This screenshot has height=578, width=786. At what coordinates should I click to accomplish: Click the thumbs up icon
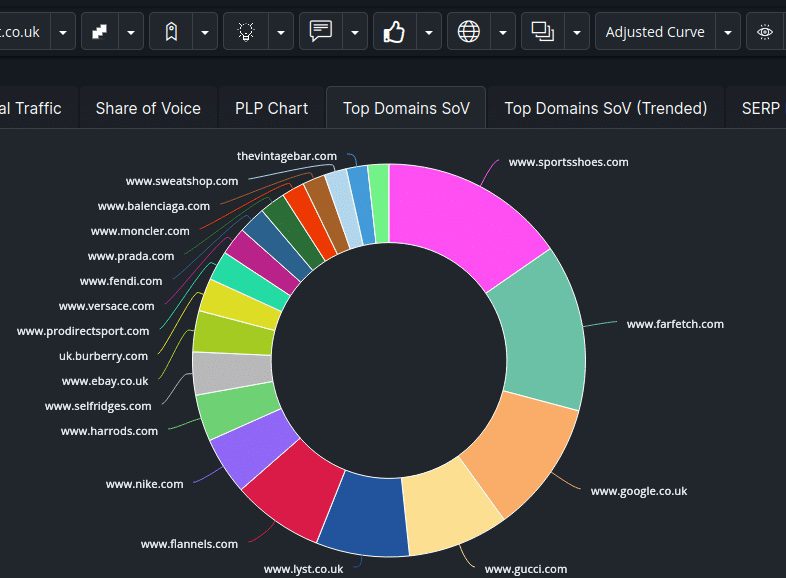[394, 32]
